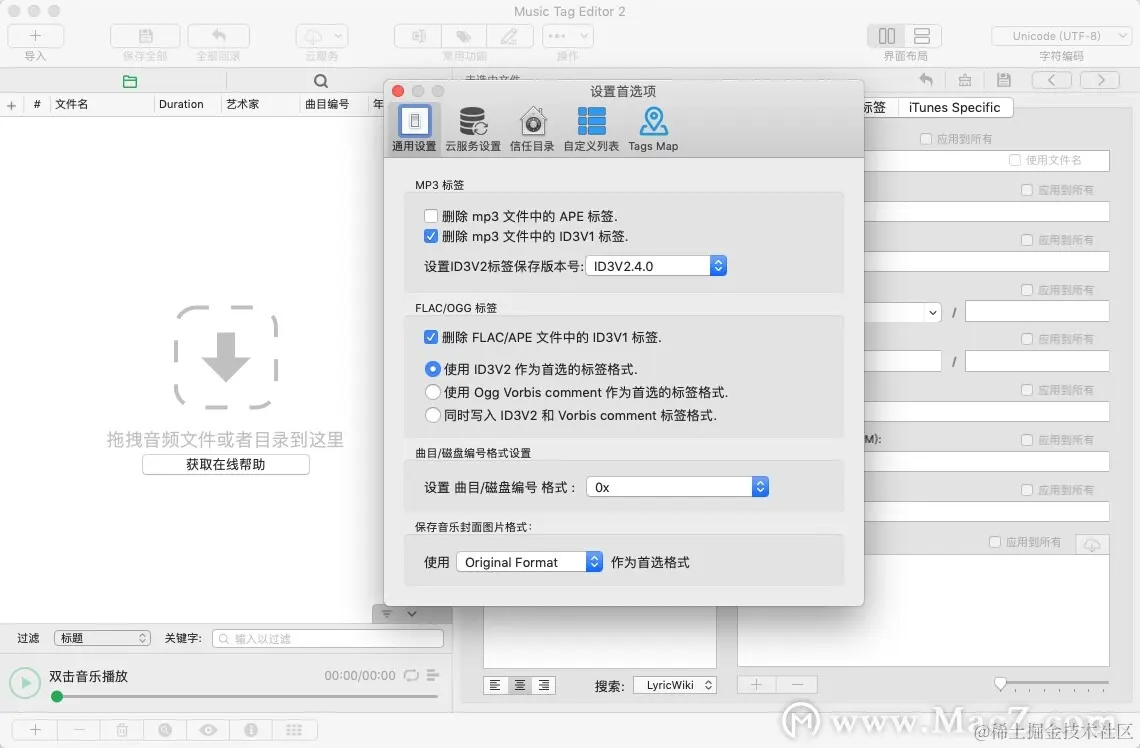The image size is (1140, 748).
Task: Open Tags Map preferences pane
Action: pos(653,129)
